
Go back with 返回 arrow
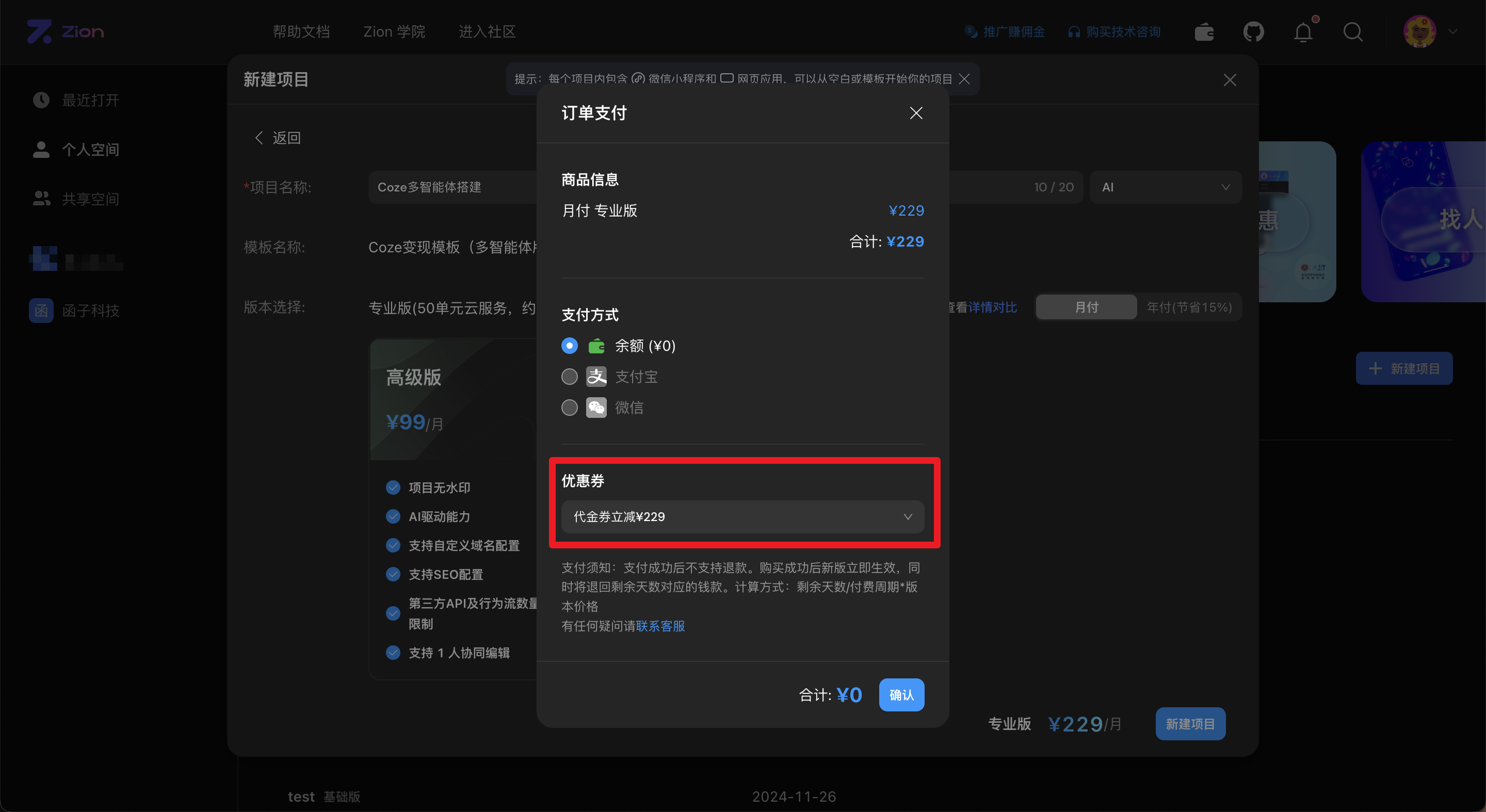tap(278, 138)
